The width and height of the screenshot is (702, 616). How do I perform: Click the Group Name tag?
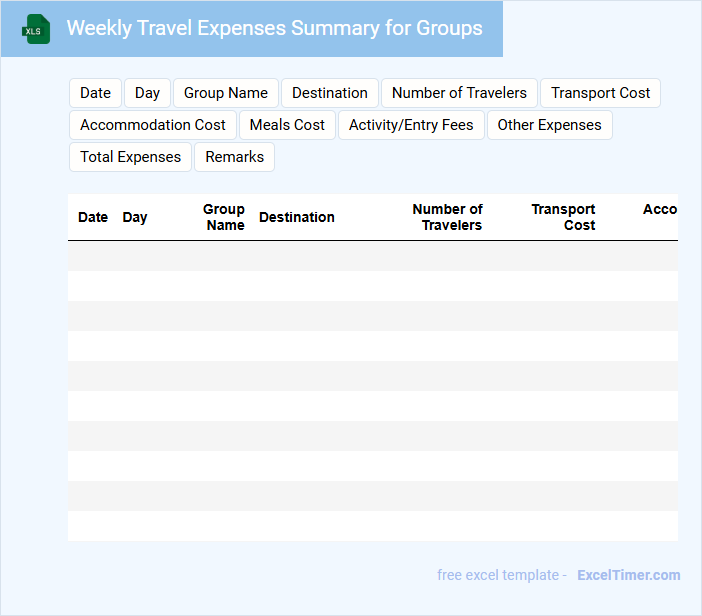[226, 93]
